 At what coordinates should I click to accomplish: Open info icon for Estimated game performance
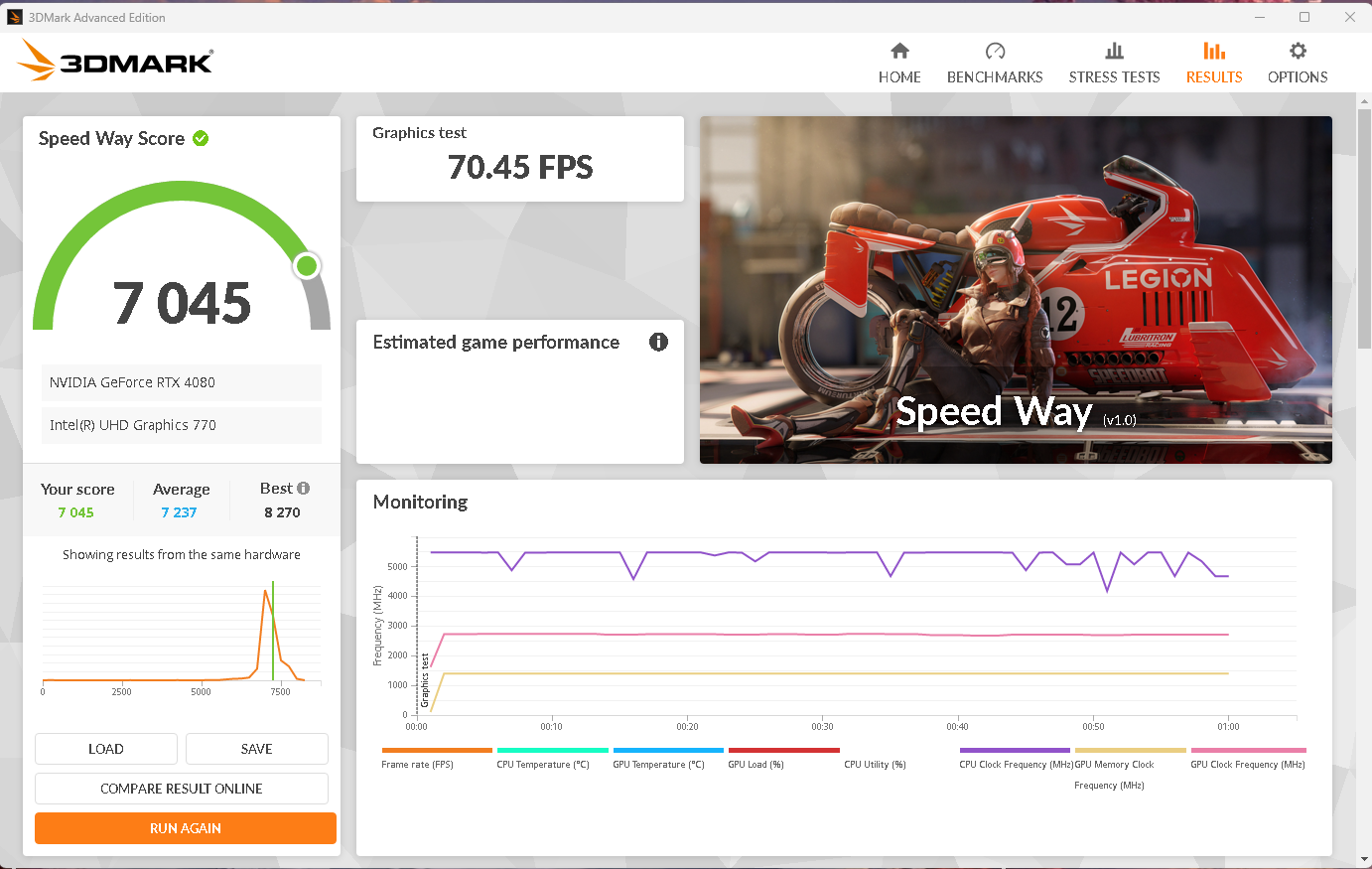[658, 342]
